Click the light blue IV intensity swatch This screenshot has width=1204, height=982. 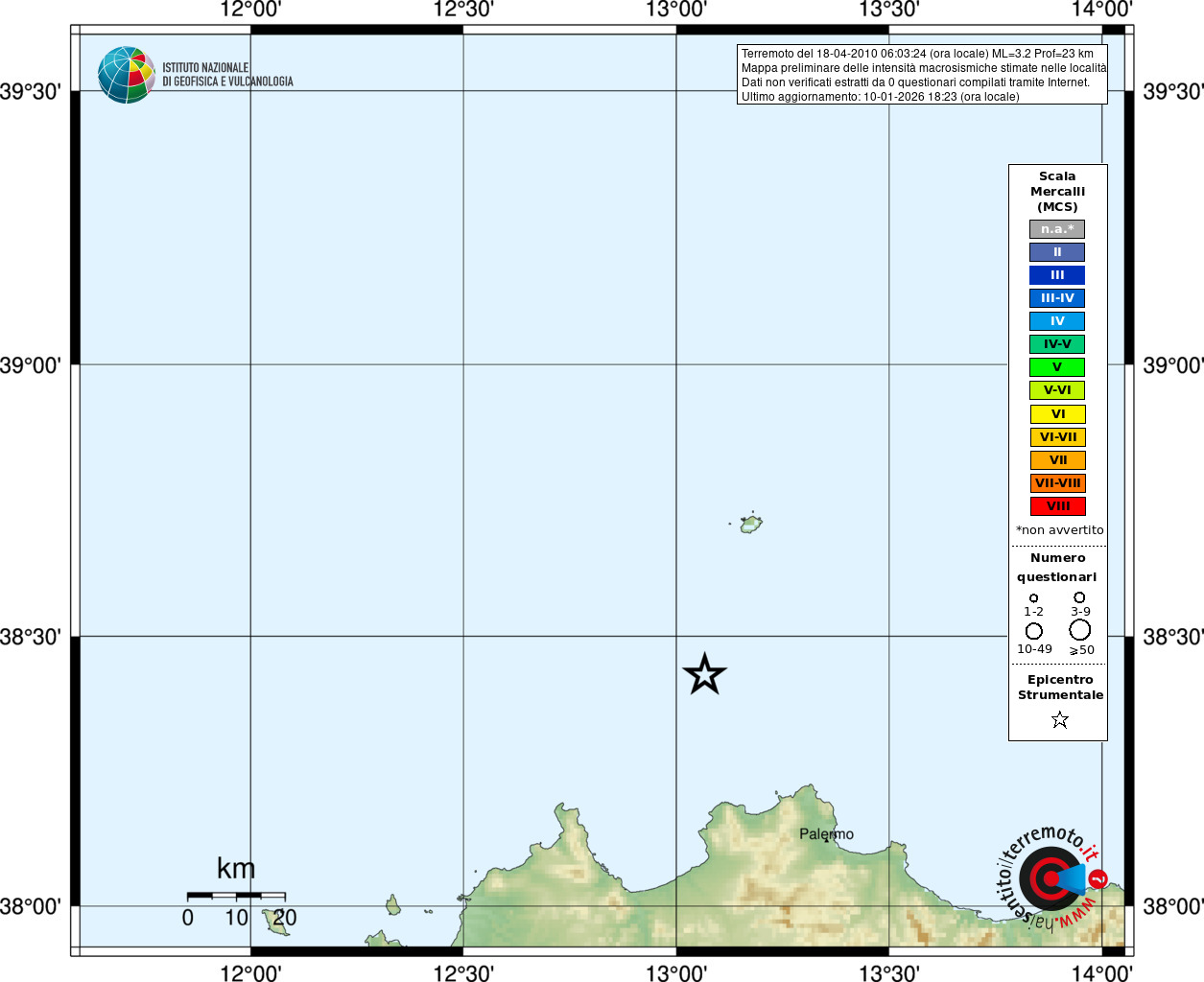1057,321
